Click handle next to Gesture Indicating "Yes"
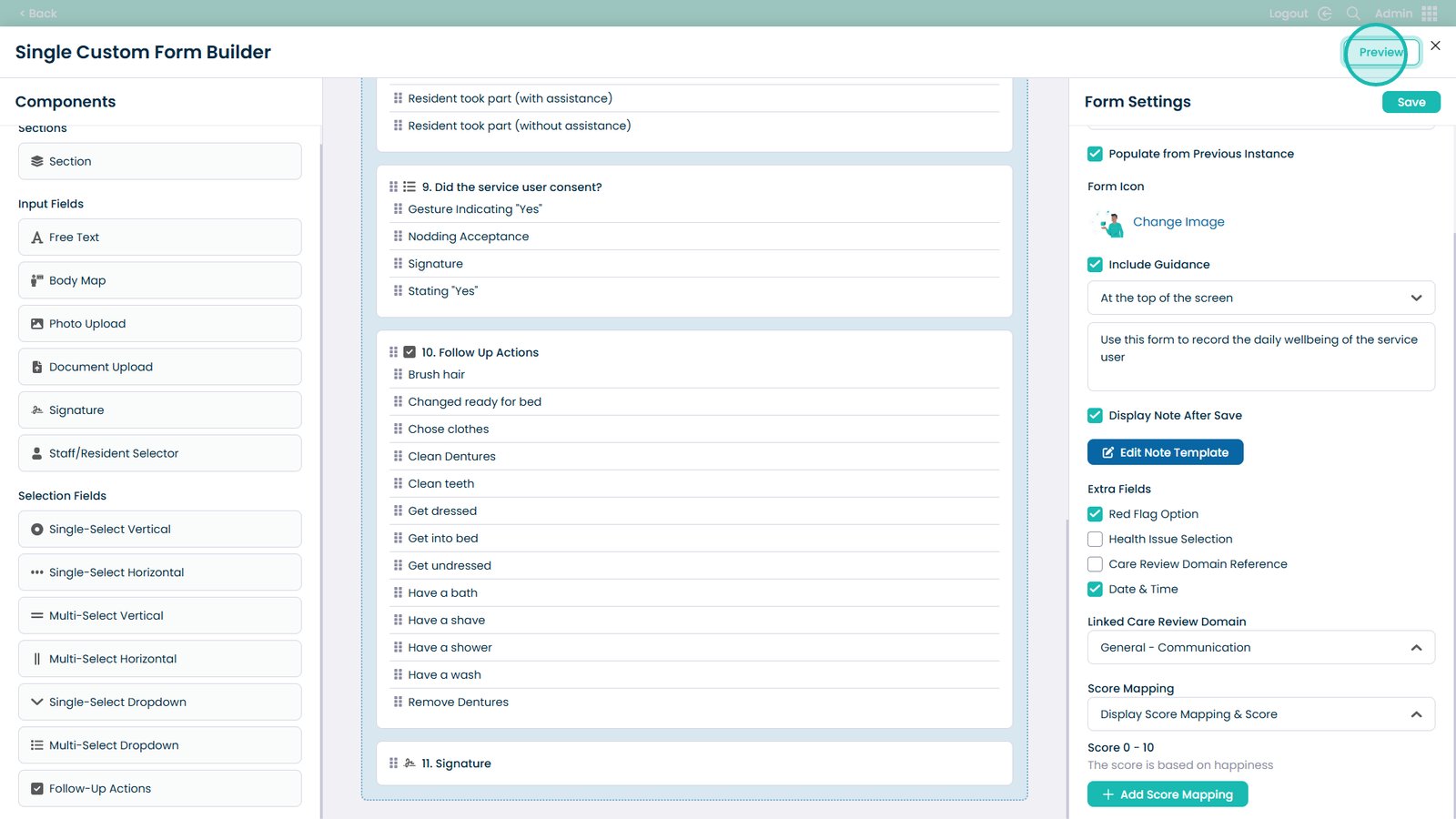 pos(398,209)
